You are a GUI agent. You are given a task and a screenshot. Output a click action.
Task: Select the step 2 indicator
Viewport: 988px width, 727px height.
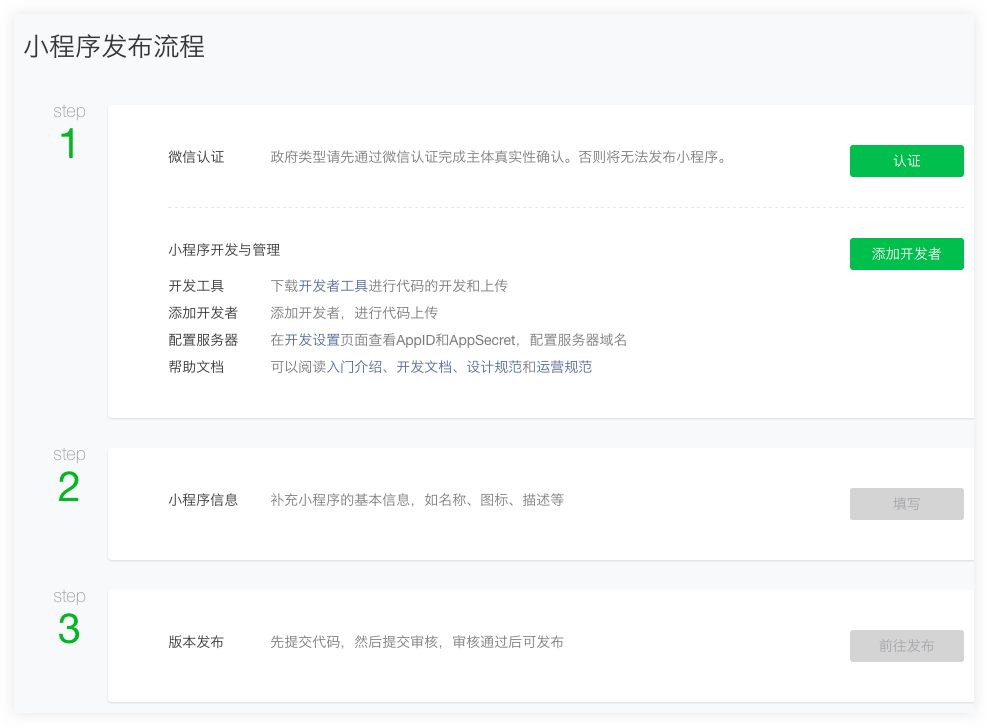coord(68,474)
